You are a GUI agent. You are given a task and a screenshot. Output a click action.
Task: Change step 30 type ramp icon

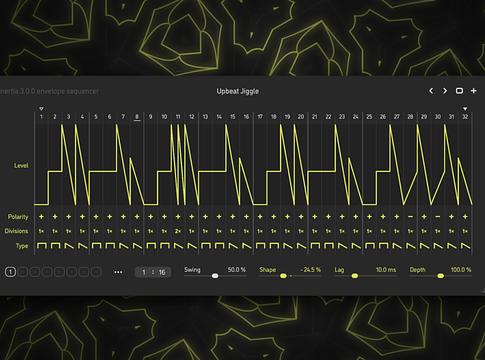(x=438, y=246)
